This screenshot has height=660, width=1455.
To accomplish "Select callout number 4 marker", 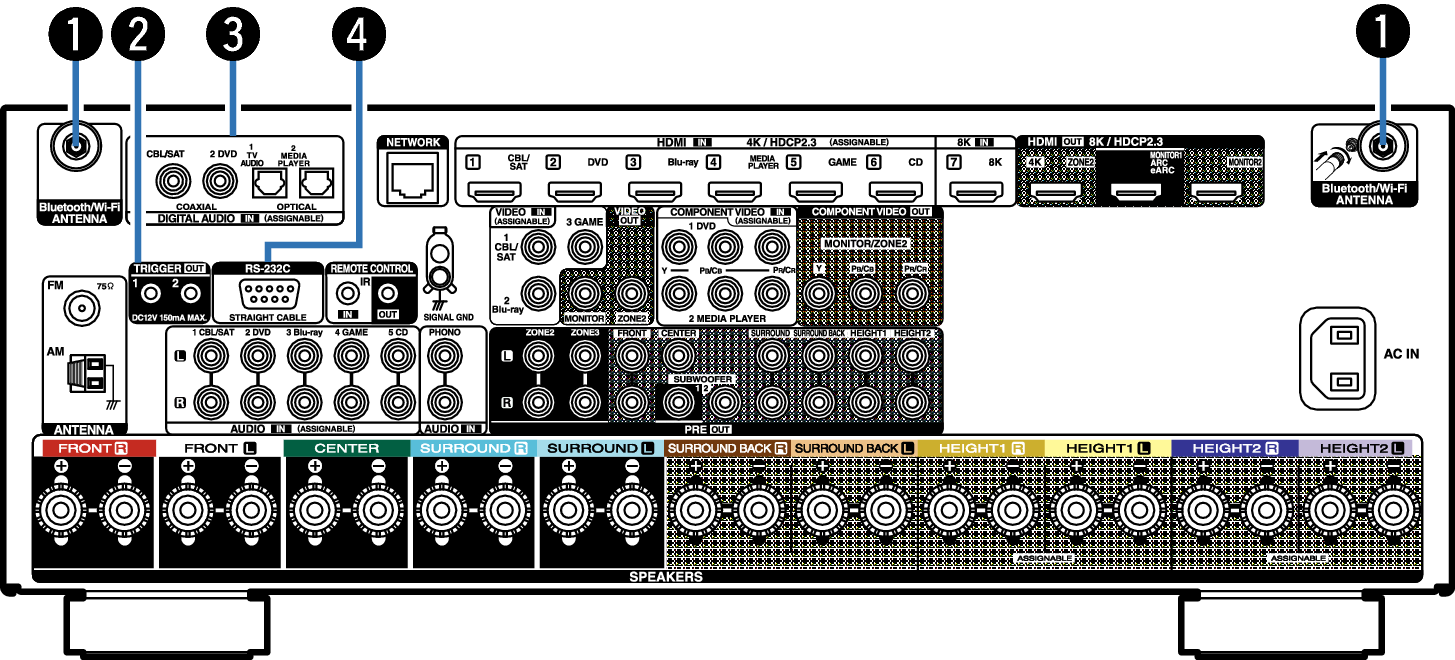I will point(358,35).
